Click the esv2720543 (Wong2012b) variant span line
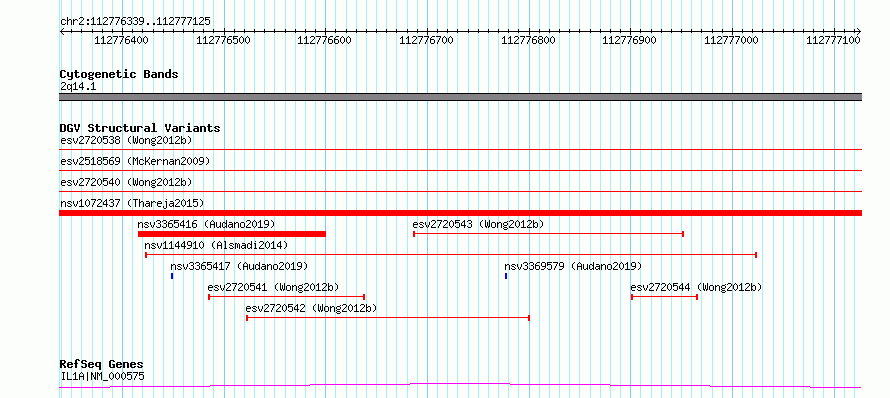890x398 pixels. pyautogui.click(x=548, y=234)
